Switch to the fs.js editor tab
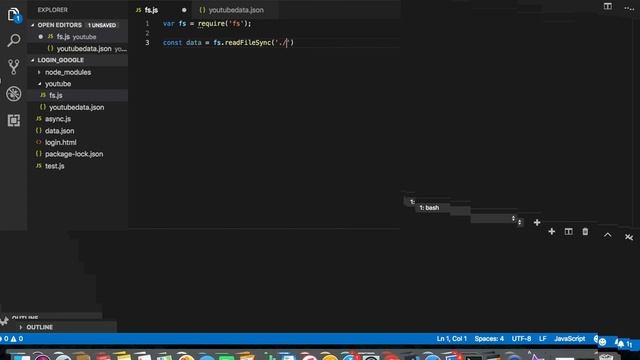 (161, 10)
